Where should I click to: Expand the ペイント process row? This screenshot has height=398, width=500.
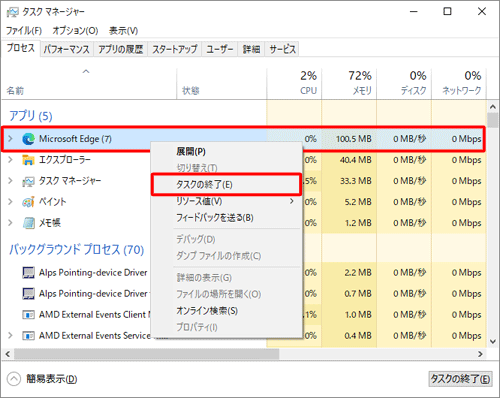10,202
